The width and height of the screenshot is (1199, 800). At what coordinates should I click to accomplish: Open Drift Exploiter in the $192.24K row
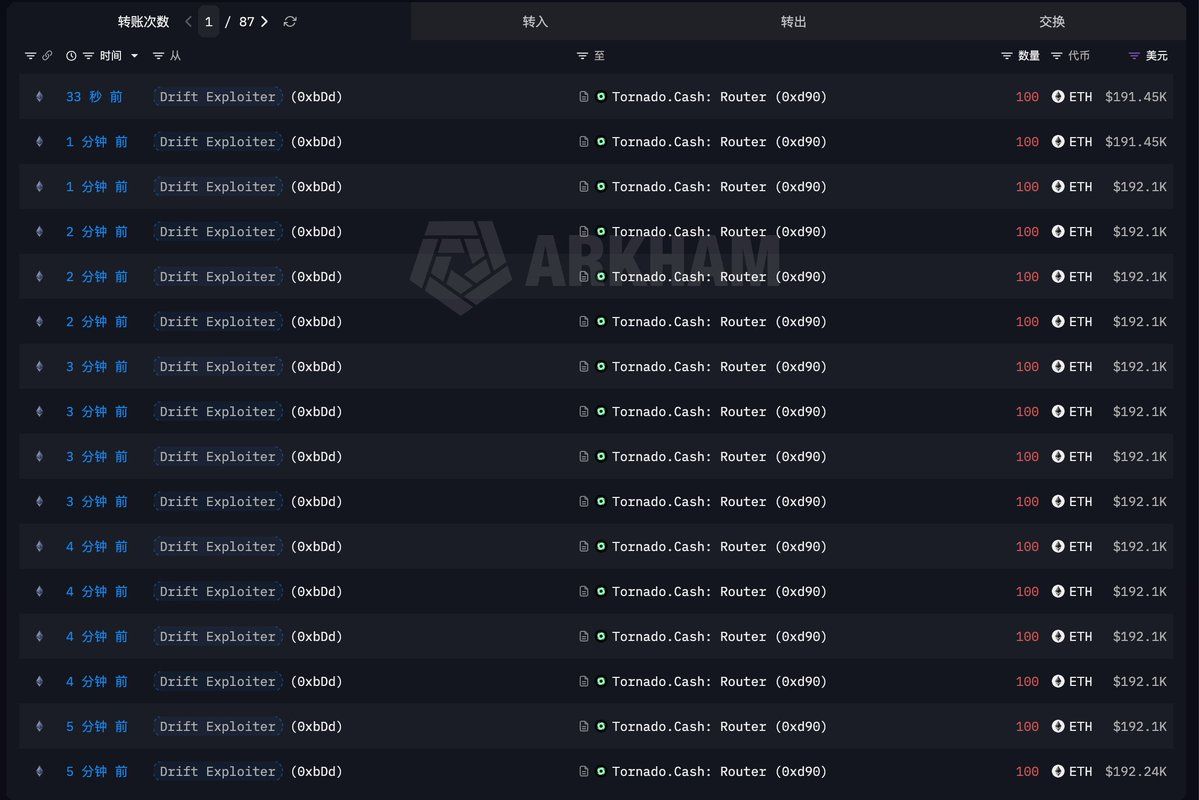pyautogui.click(x=217, y=771)
